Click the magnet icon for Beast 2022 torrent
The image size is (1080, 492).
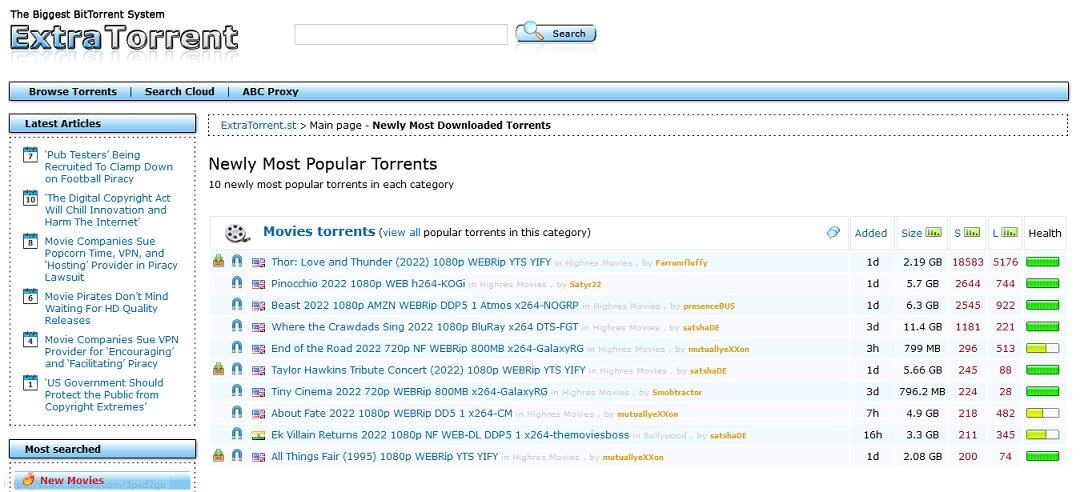click(237, 305)
